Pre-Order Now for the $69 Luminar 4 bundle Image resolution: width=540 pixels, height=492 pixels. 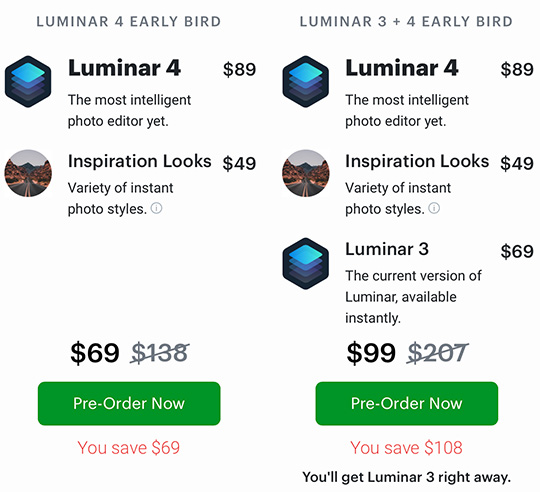(129, 404)
